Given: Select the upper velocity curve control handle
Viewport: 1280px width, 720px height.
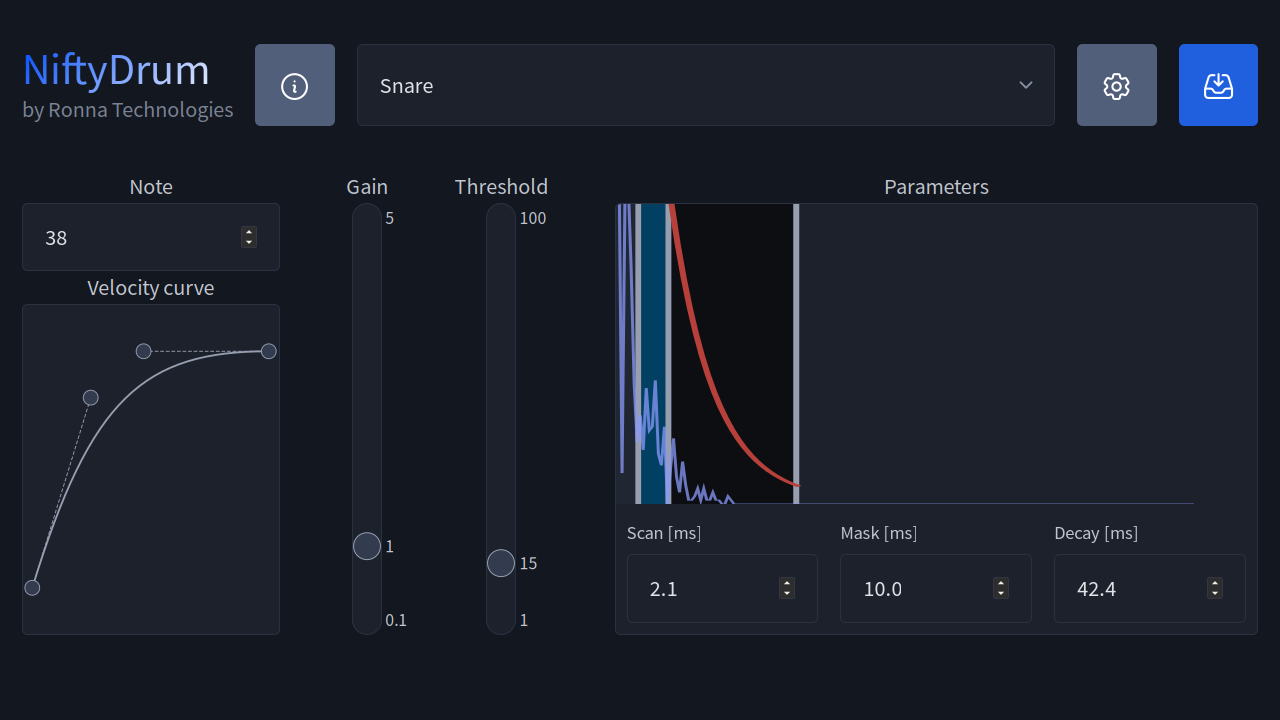Looking at the screenshot, I should pyautogui.click(x=143, y=351).
